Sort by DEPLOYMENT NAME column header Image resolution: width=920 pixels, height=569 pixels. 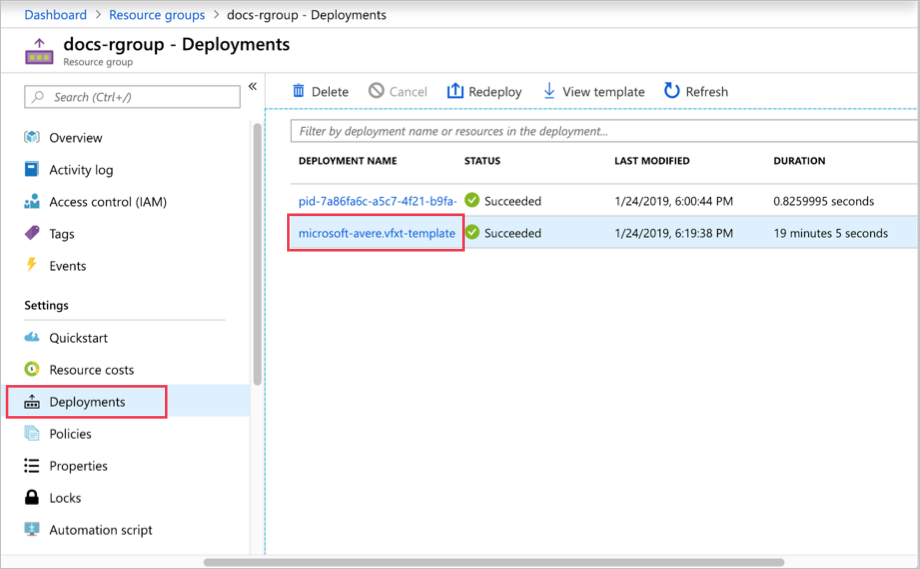click(347, 161)
